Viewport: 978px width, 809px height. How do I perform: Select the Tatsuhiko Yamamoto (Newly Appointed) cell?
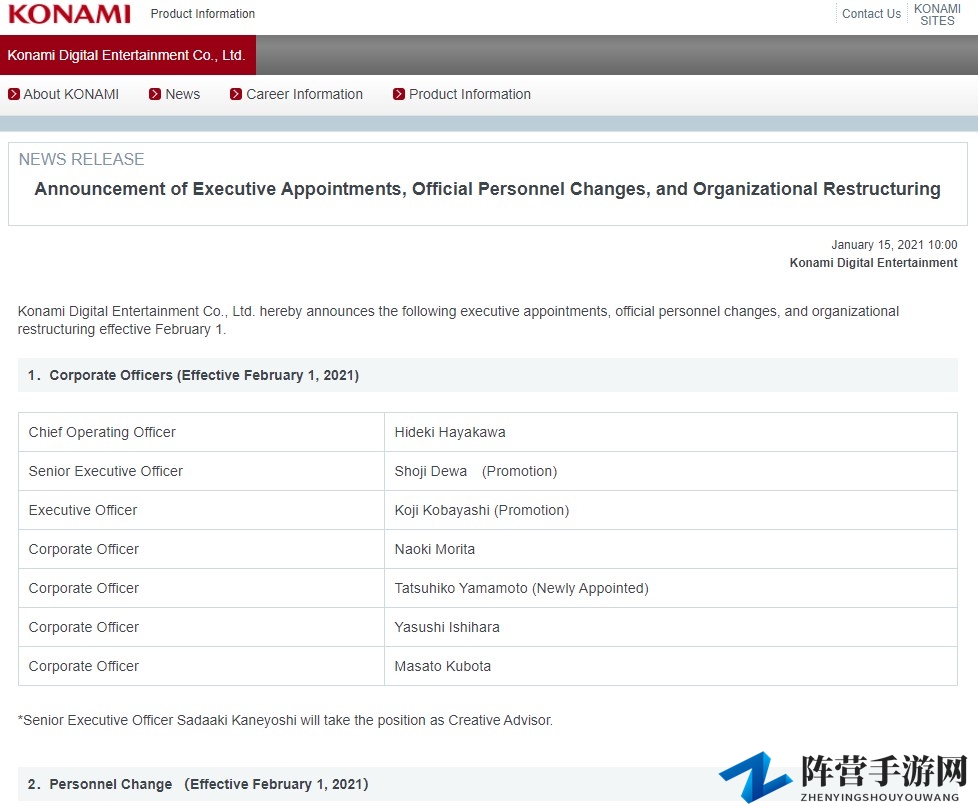671,588
